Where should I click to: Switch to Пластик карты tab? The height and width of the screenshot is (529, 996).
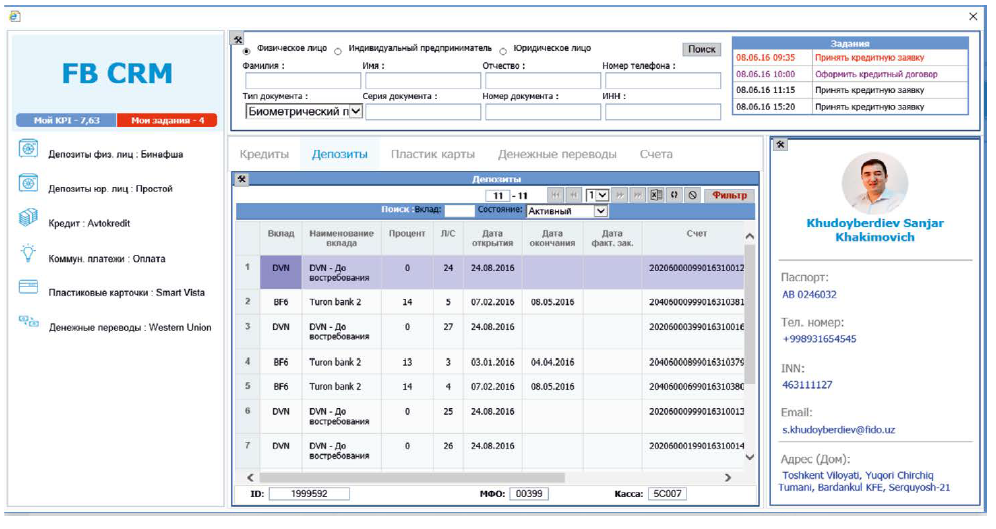click(x=433, y=154)
